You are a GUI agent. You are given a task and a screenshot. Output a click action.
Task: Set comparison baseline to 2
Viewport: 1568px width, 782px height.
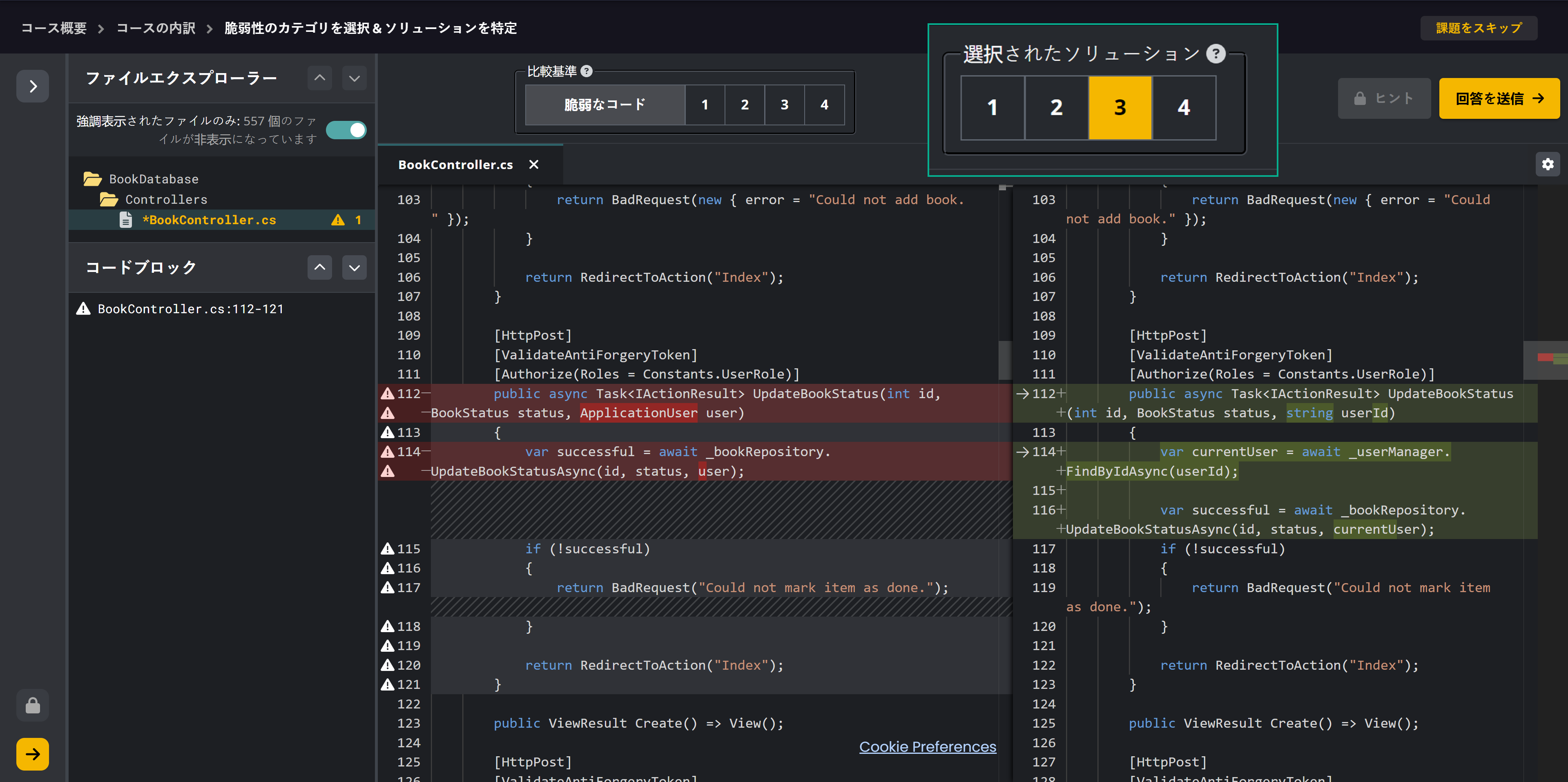point(745,105)
